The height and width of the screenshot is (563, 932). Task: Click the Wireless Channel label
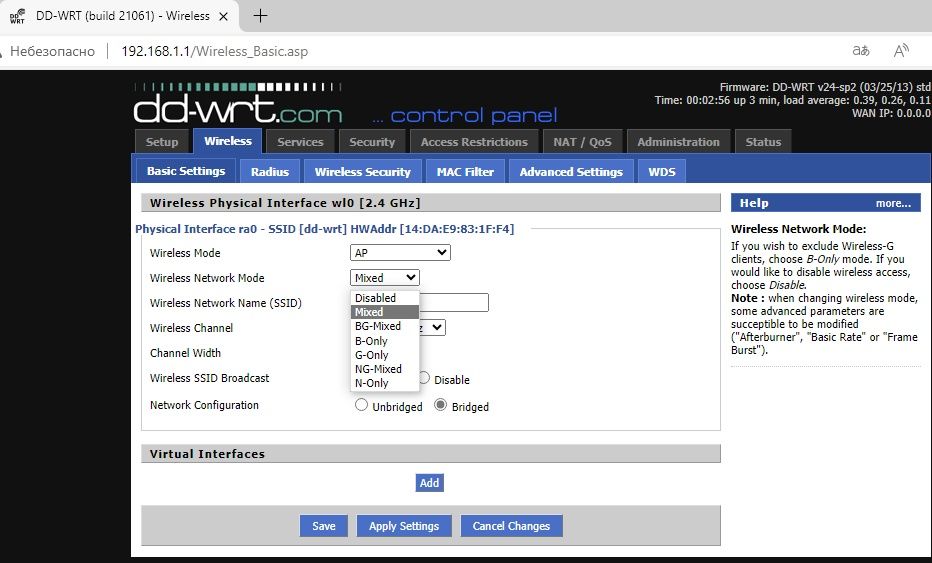tap(191, 328)
